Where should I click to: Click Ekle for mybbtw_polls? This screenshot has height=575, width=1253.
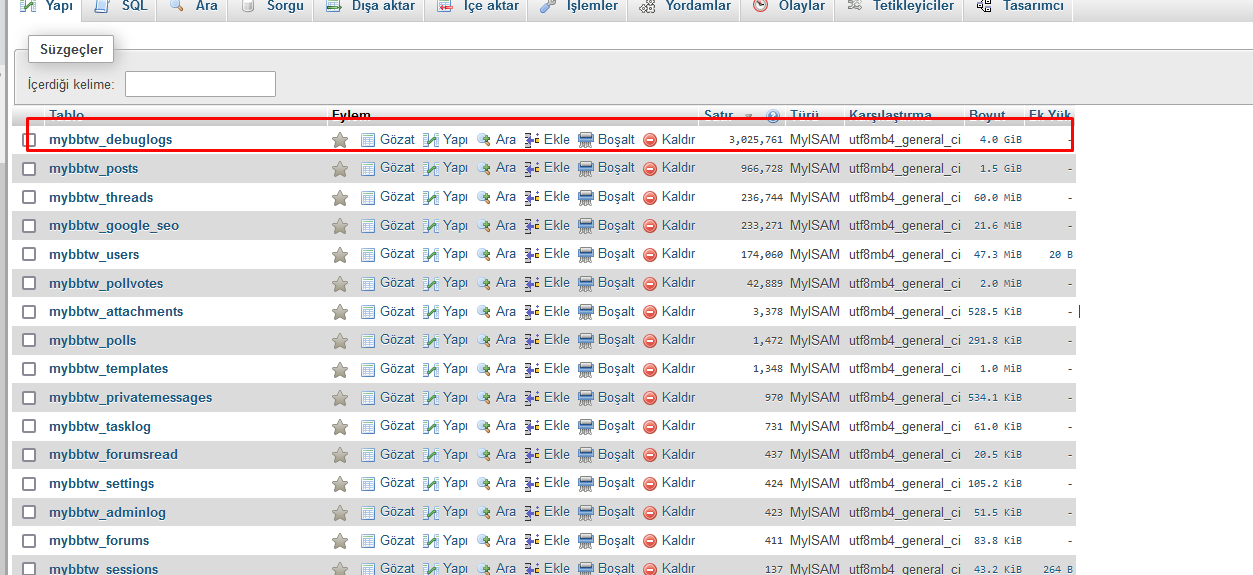pos(547,340)
